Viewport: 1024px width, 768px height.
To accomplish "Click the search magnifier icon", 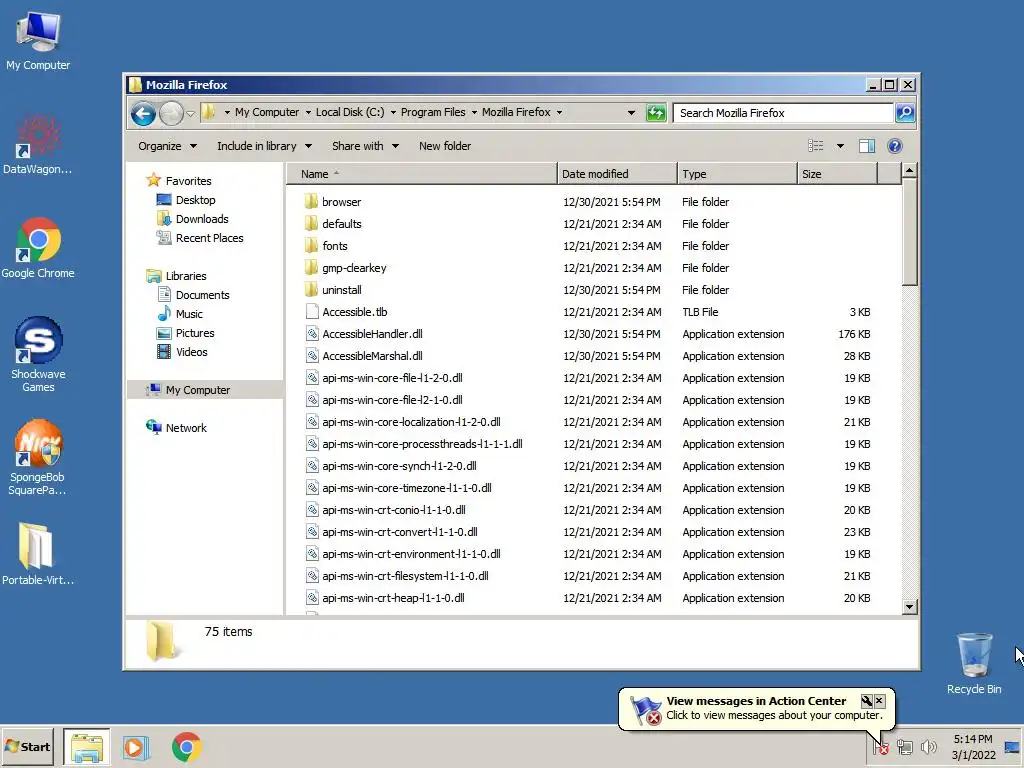I will tap(904, 113).
